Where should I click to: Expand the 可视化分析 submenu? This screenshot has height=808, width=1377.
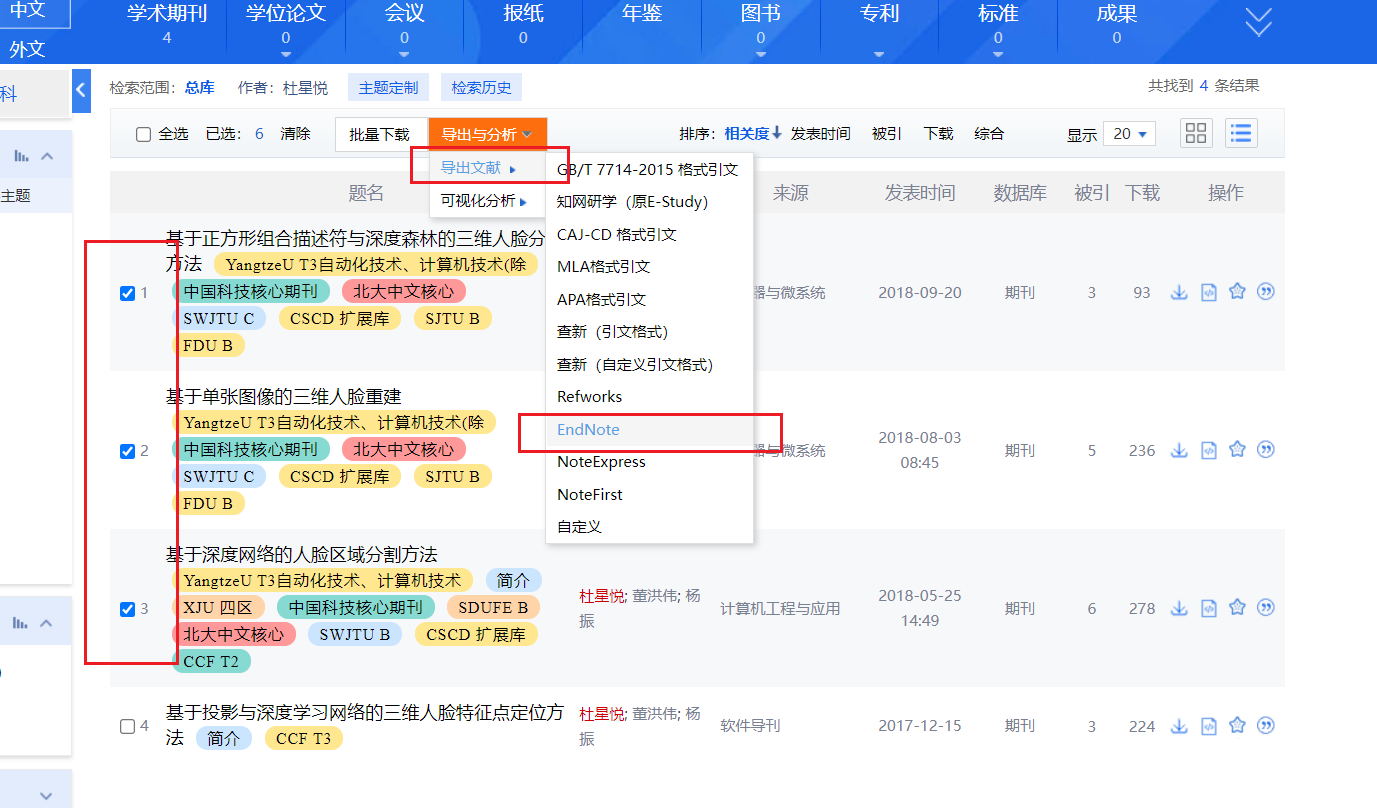pos(487,201)
